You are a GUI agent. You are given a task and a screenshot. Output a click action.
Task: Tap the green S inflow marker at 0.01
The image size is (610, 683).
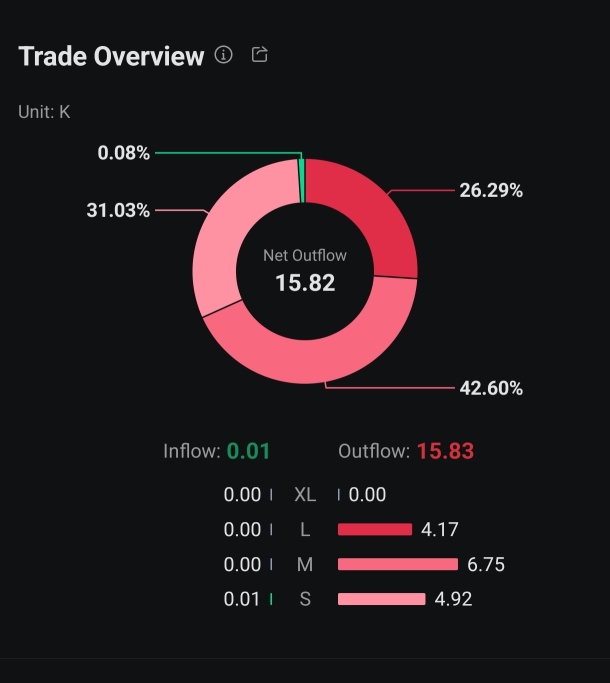271,599
